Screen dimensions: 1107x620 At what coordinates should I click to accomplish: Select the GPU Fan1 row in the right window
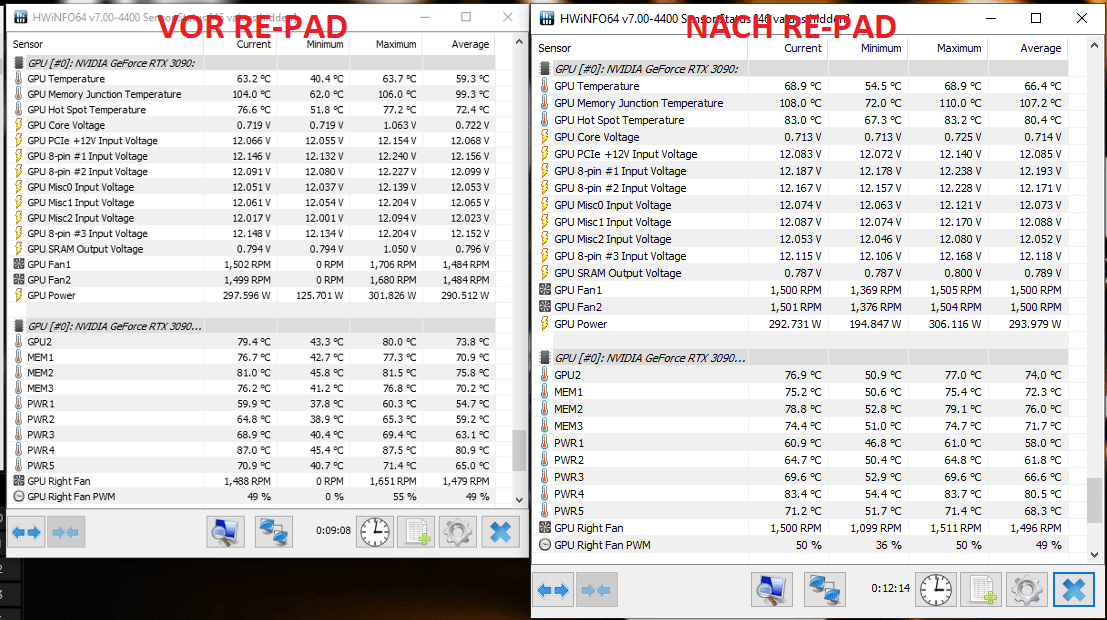[x=801, y=290]
